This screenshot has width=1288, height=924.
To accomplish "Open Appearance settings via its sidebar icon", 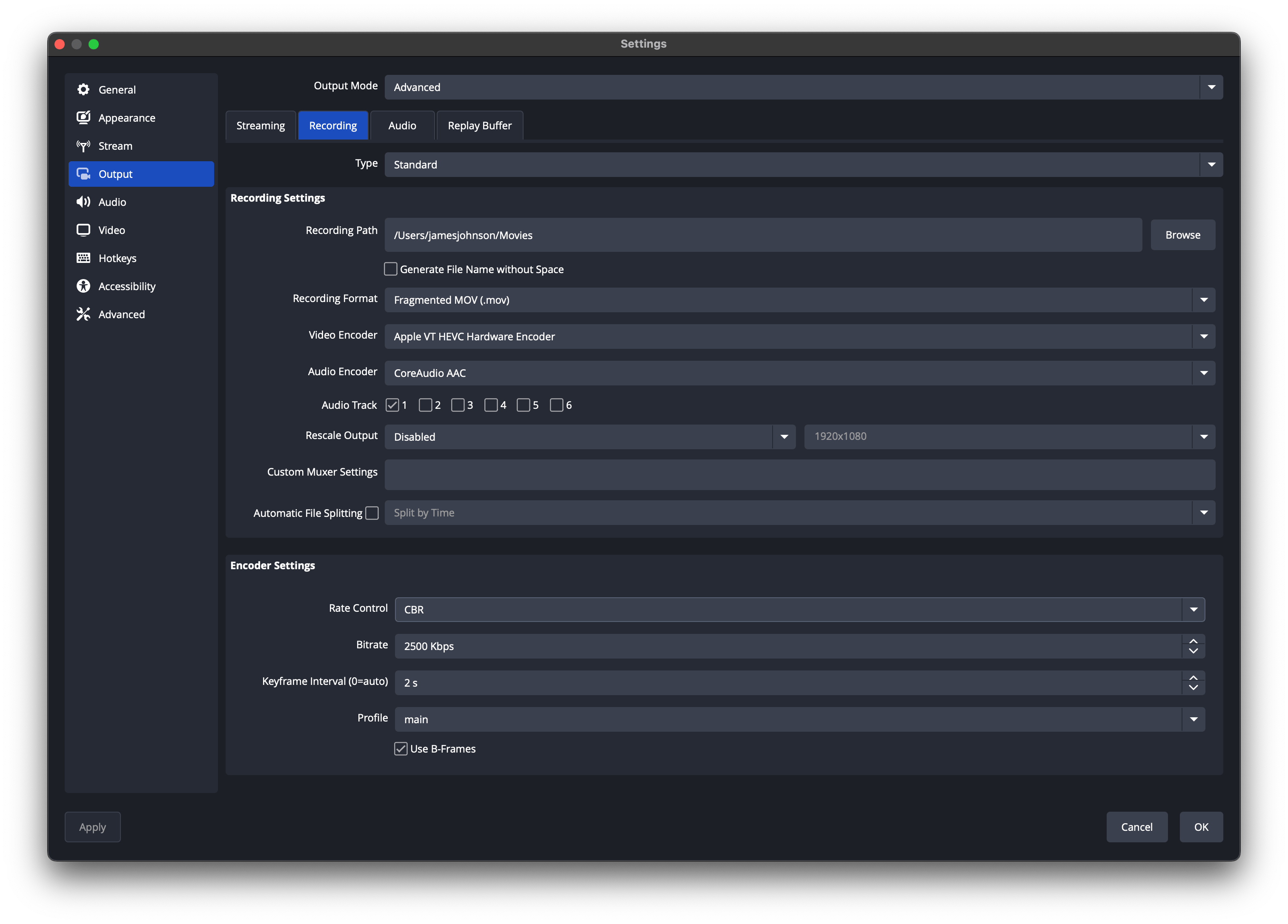I will [x=83, y=117].
